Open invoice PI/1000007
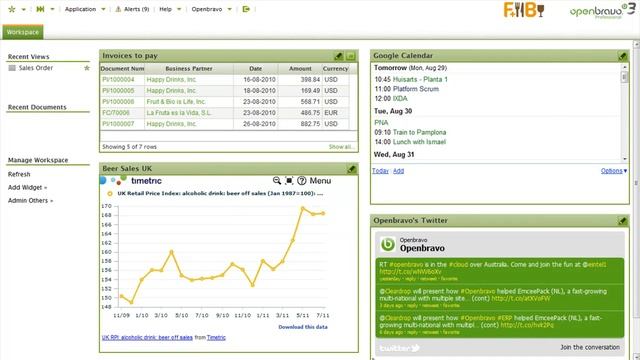 tap(118, 124)
